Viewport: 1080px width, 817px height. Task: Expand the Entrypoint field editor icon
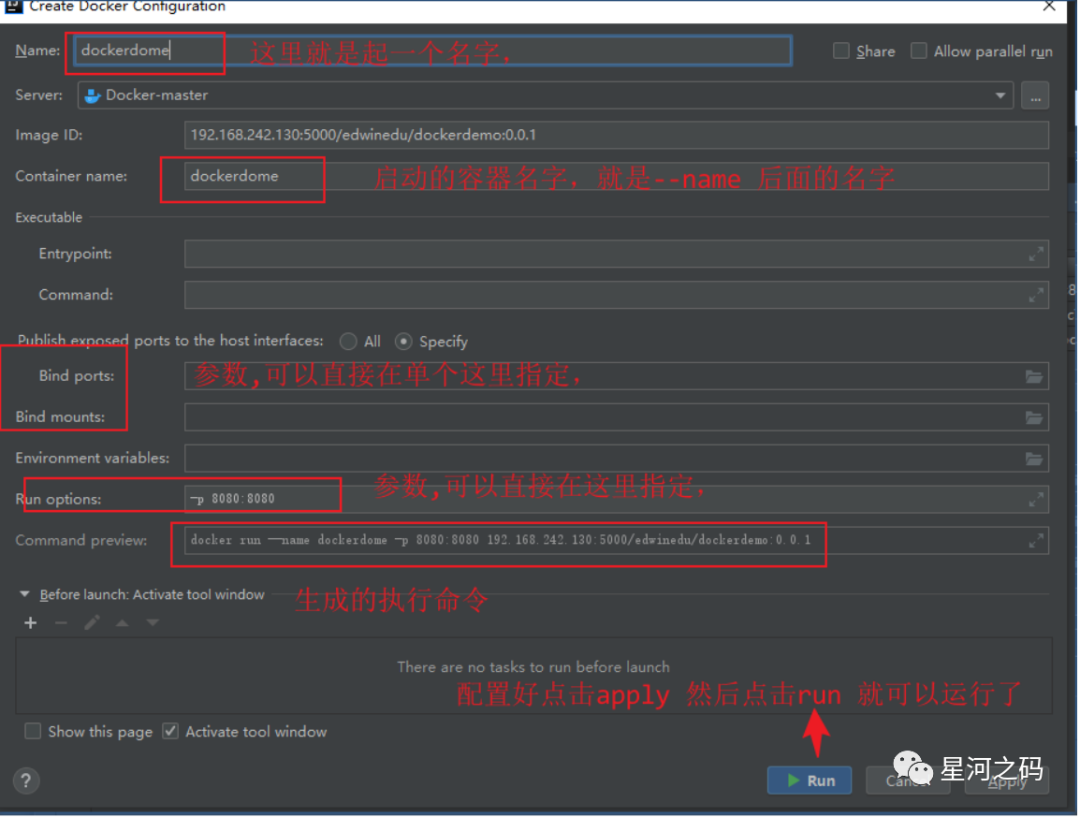point(1035,254)
